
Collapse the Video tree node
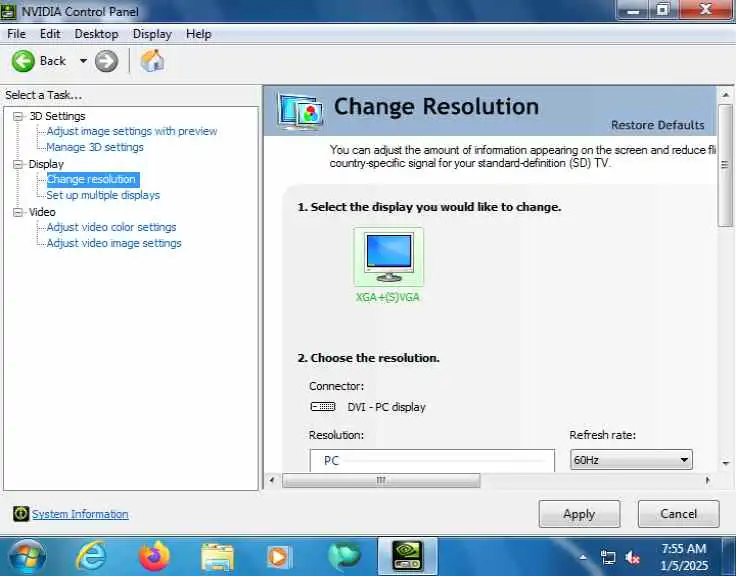(18, 212)
